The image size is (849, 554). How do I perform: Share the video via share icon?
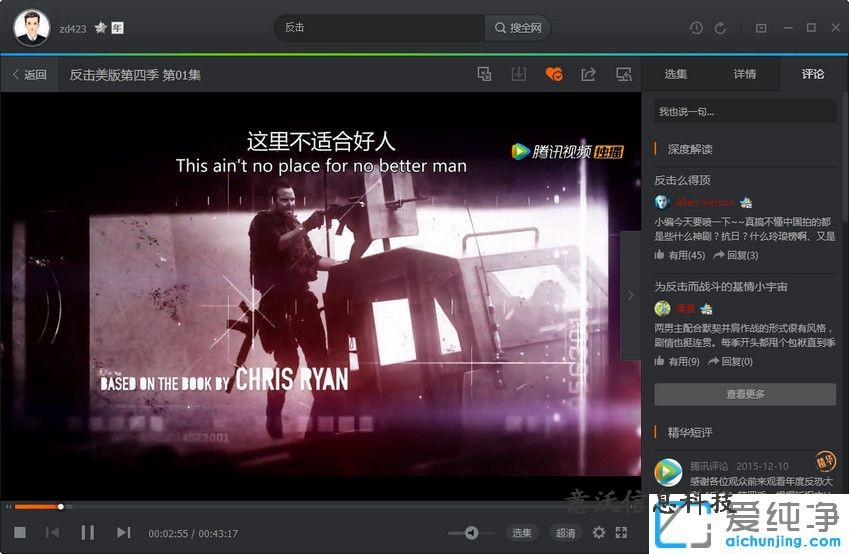[x=588, y=74]
